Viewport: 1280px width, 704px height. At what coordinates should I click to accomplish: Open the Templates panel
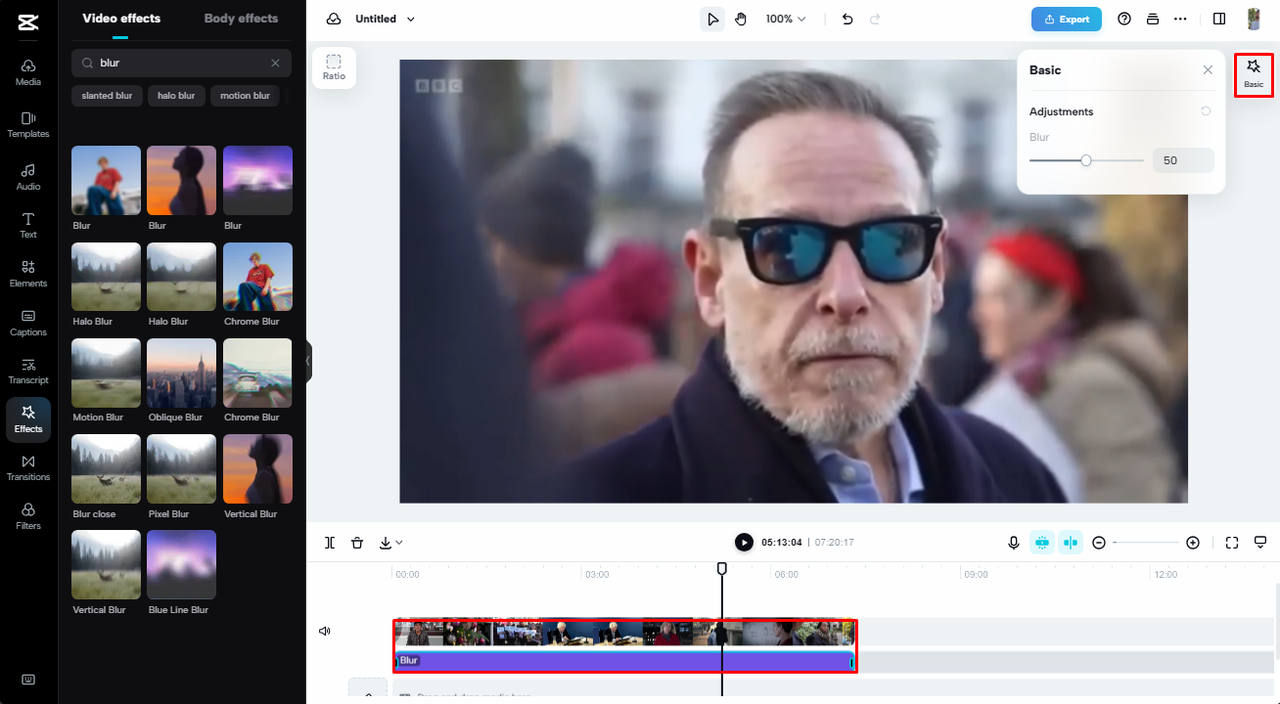tap(28, 124)
